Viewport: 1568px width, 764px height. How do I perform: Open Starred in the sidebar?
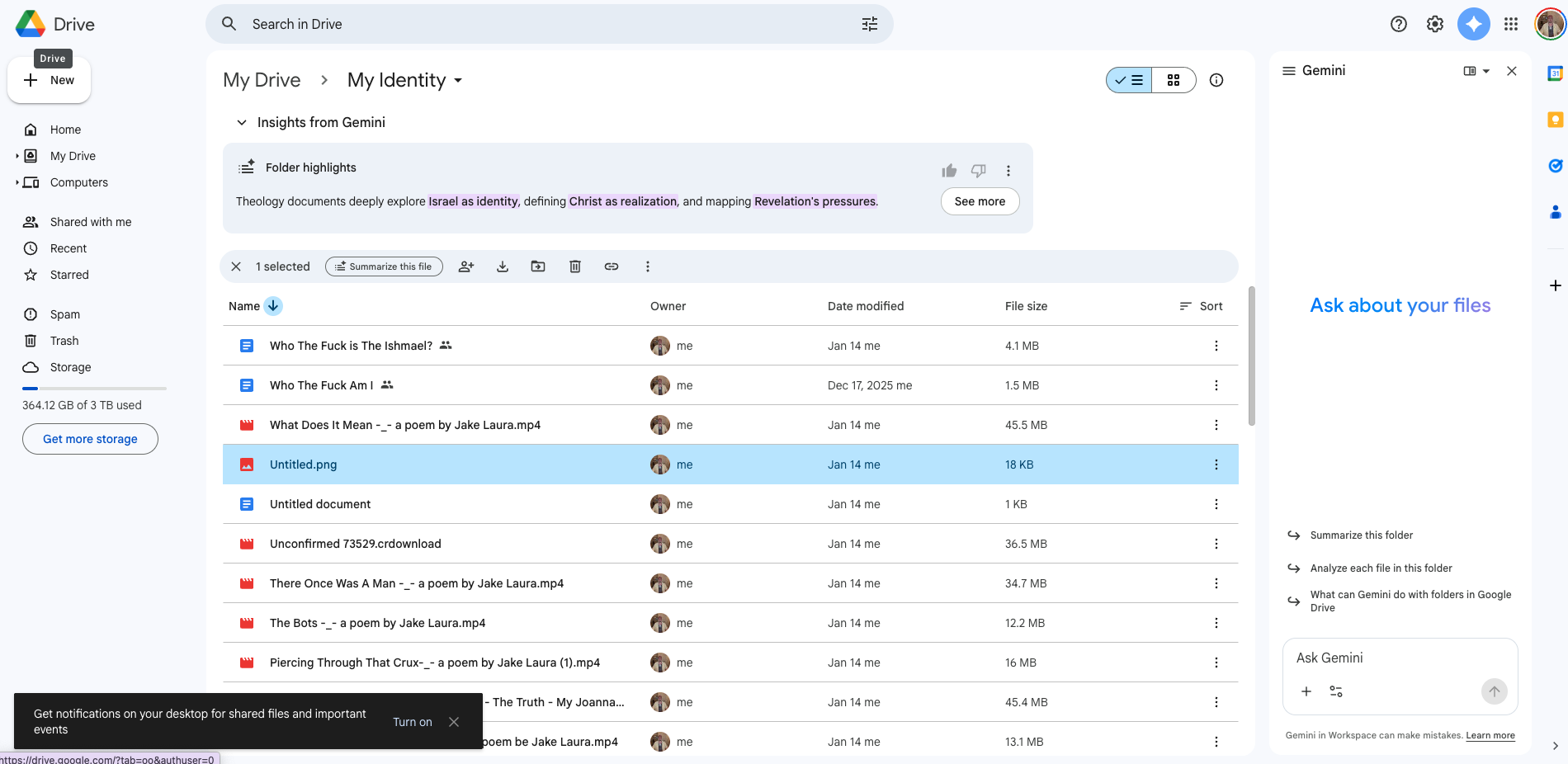69,275
